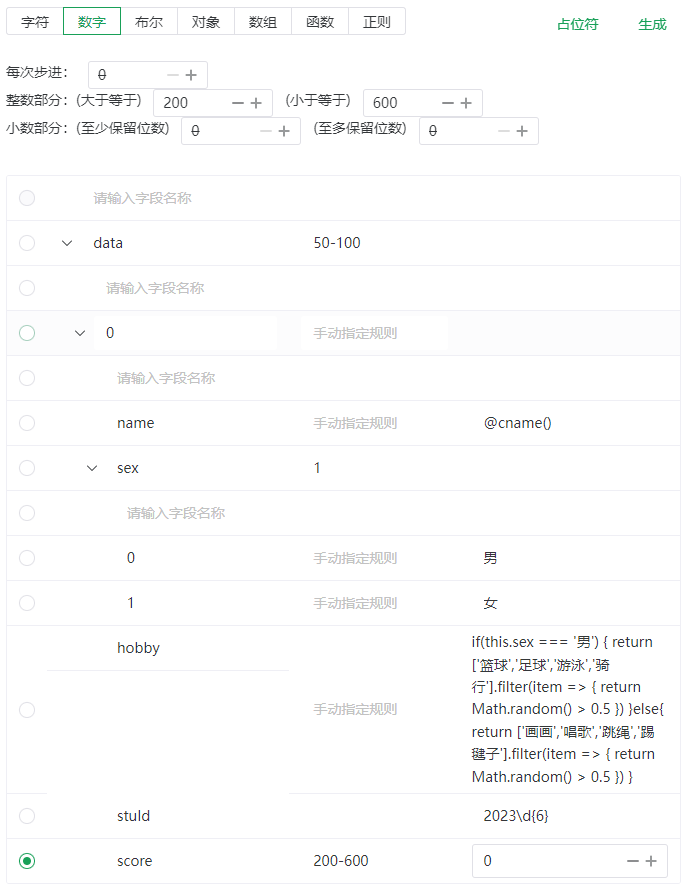Select the score row radio button
This screenshot has height=891, width=688.
click(x=27, y=861)
